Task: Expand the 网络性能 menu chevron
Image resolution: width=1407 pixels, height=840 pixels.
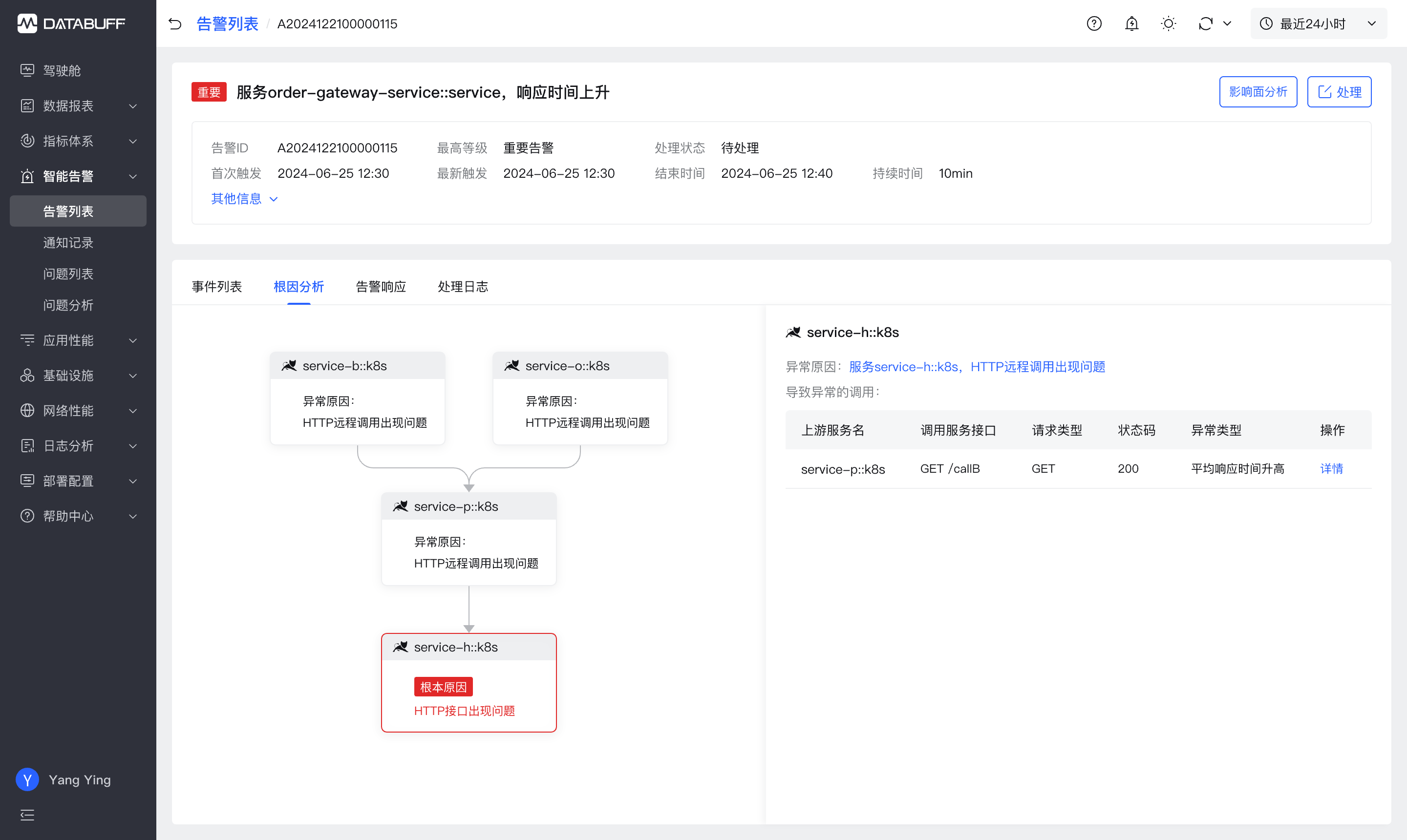Action: click(x=133, y=410)
